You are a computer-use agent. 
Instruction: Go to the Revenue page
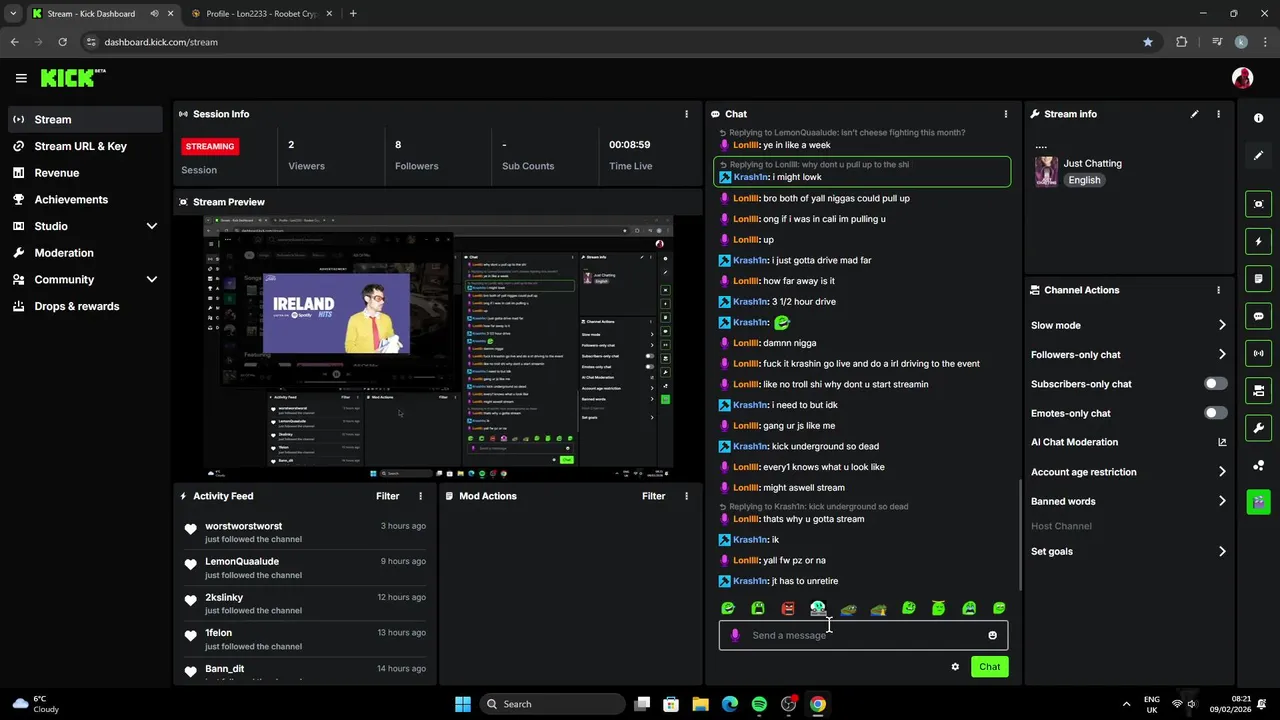(x=85, y=173)
